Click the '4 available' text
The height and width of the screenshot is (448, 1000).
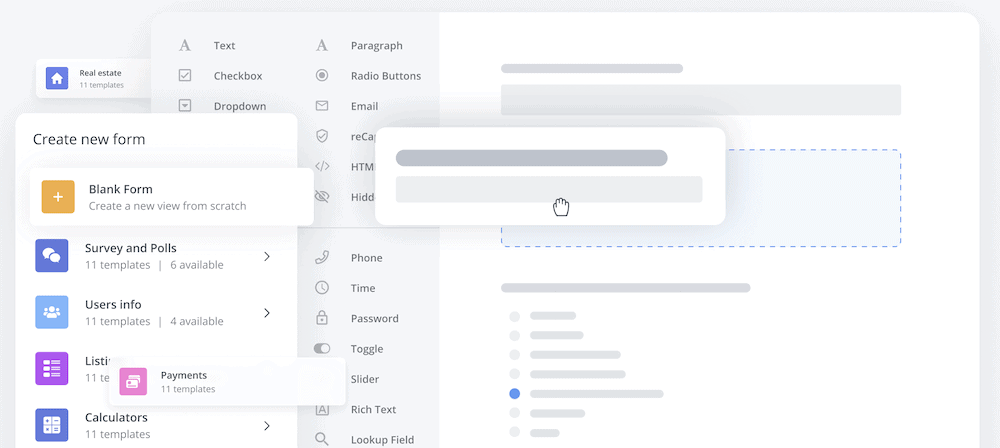[x=196, y=322]
